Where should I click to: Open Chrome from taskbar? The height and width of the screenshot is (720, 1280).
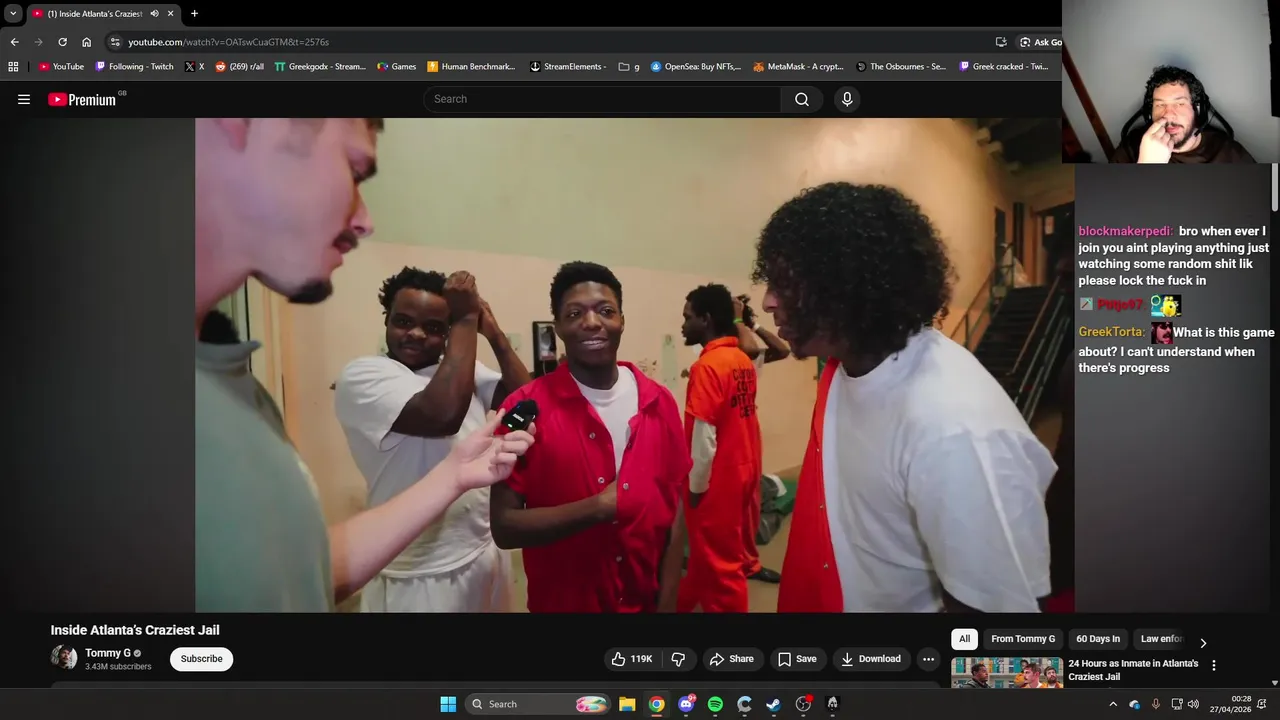click(x=656, y=704)
